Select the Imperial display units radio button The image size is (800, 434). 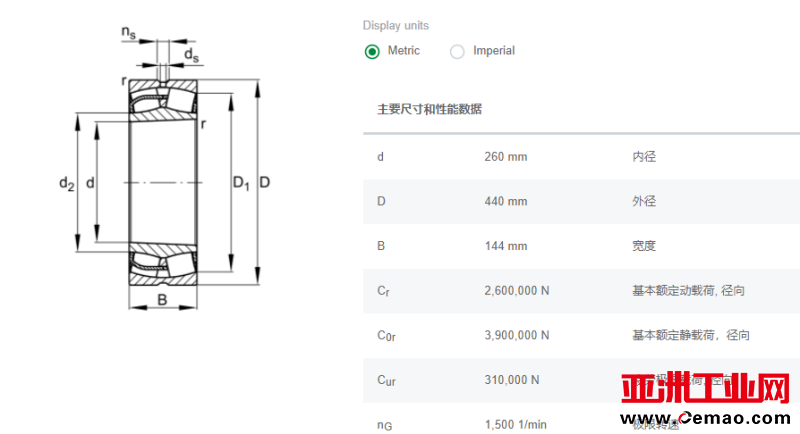pos(457,52)
